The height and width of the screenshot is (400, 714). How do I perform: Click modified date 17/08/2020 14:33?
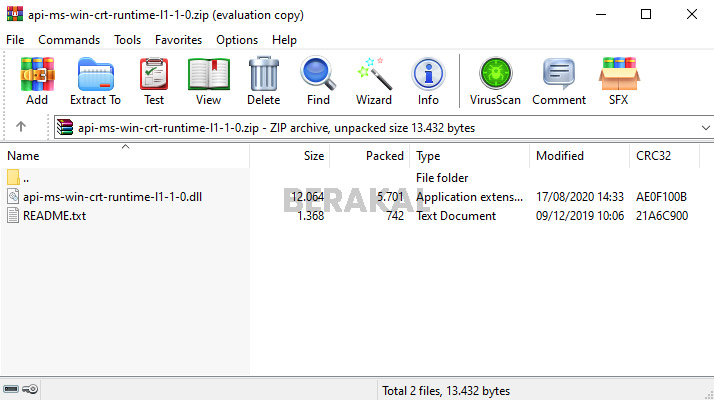coord(580,197)
